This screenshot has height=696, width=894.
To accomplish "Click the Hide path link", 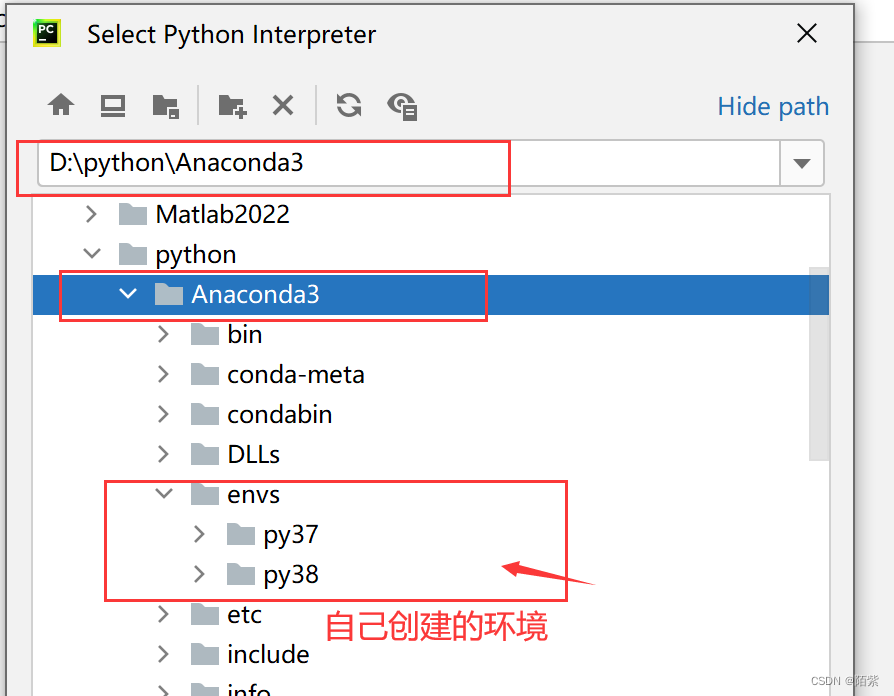I will click(772, 106).
